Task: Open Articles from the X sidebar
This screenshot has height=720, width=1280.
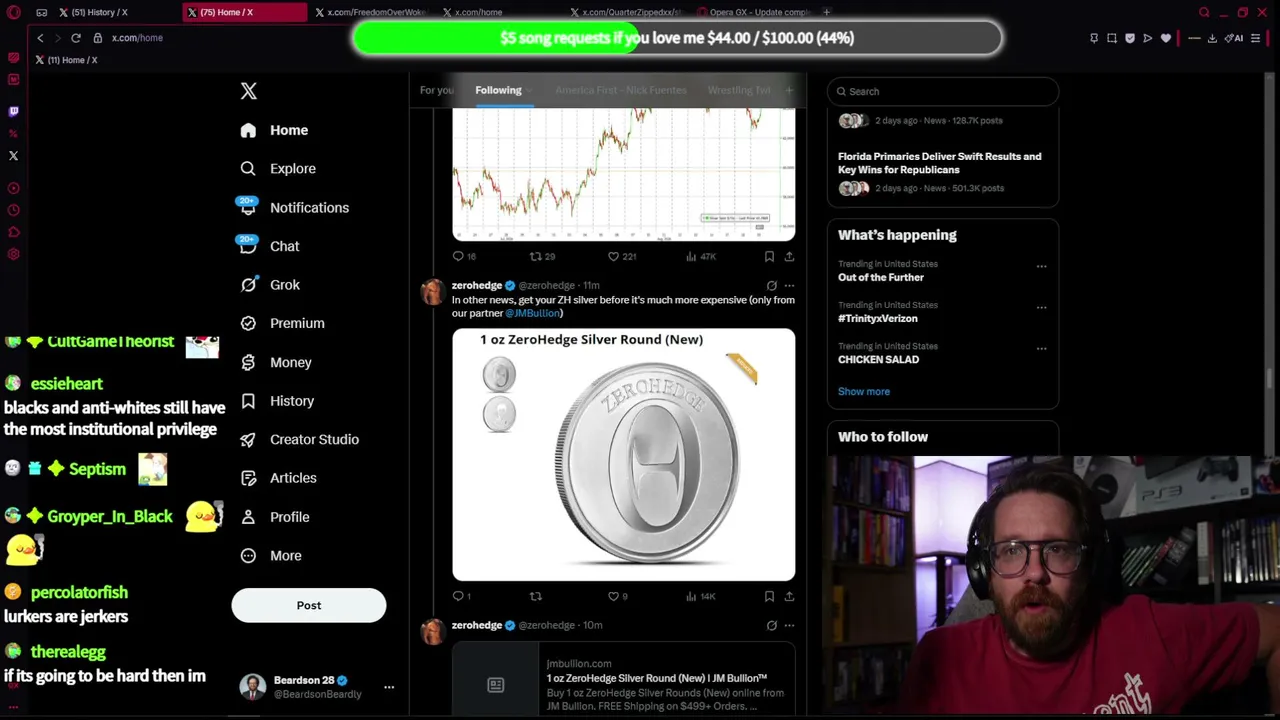Action: pos(278,478)
